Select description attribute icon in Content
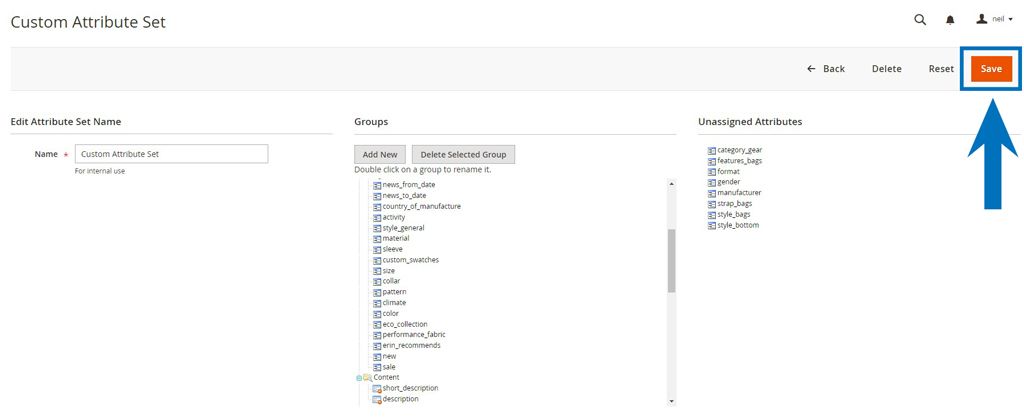Viewport: 1024px width, 417px height. [x=377, y=399]
